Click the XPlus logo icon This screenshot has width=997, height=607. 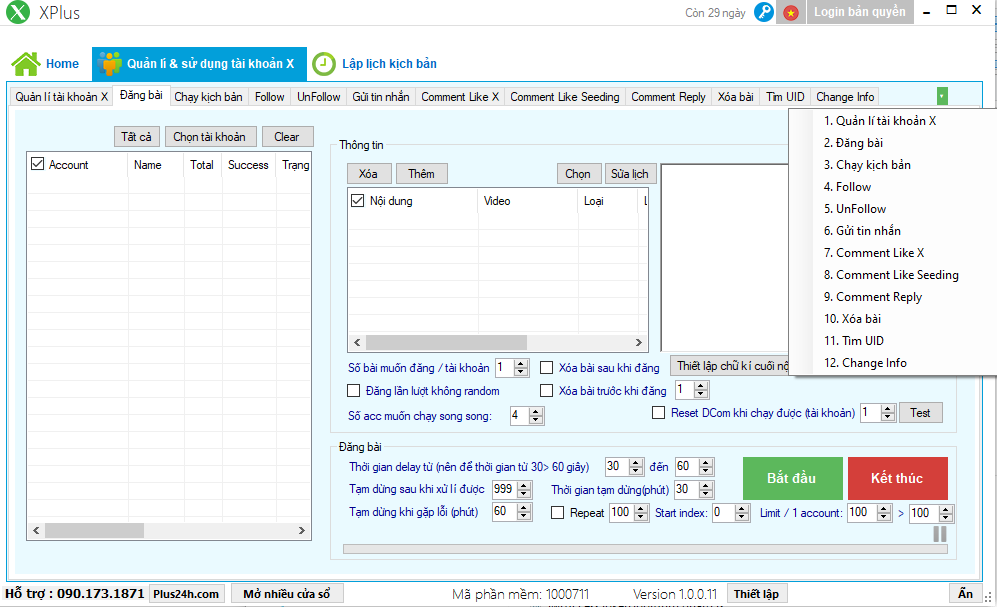[x=18, y=12]
